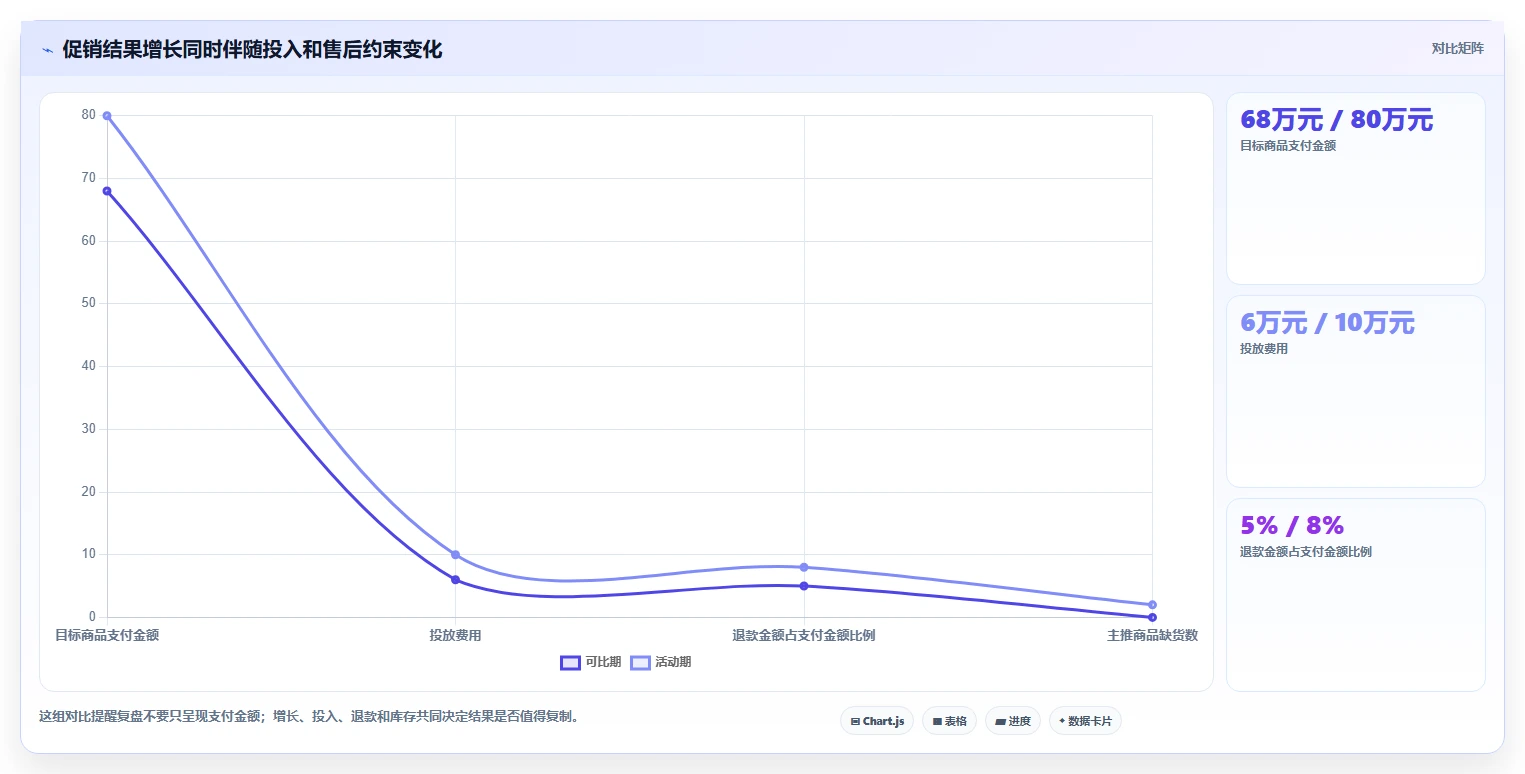Click the chart title 促销结果增长同时伴随投入和售后约束变化
1525x774 pixels.
point(252,50)
